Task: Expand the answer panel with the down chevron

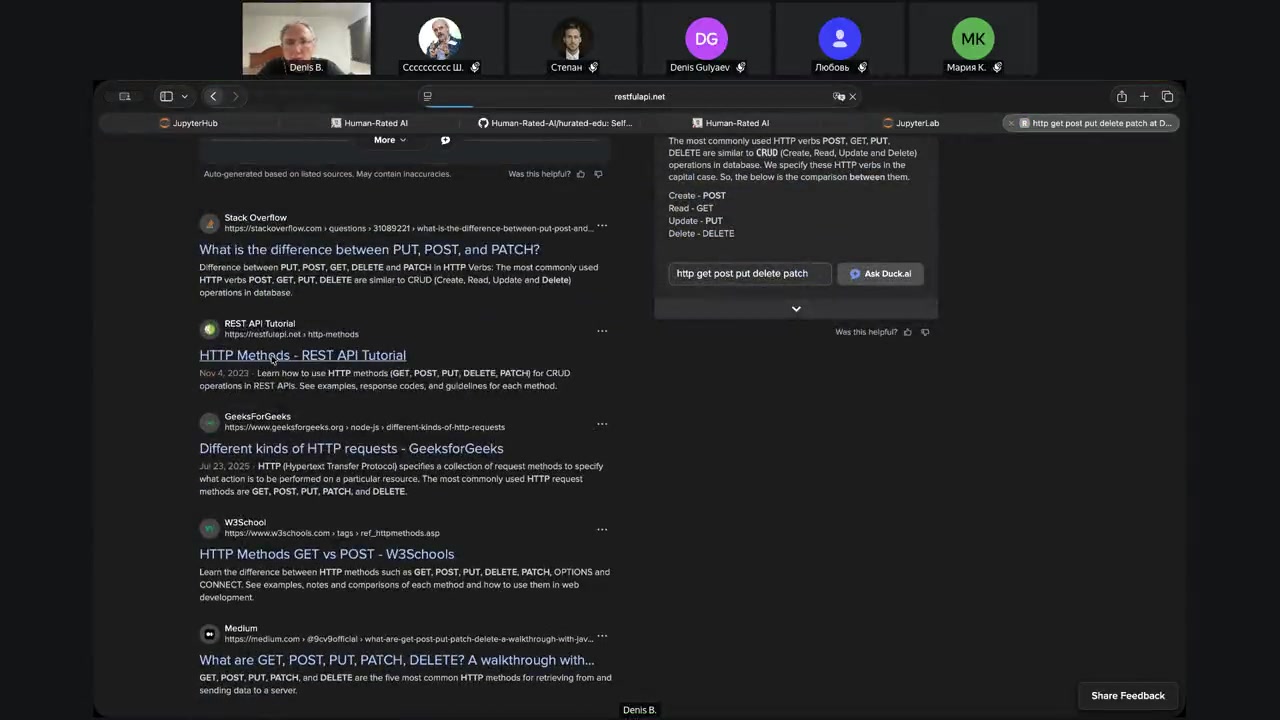Action: [x=796, y=309]
